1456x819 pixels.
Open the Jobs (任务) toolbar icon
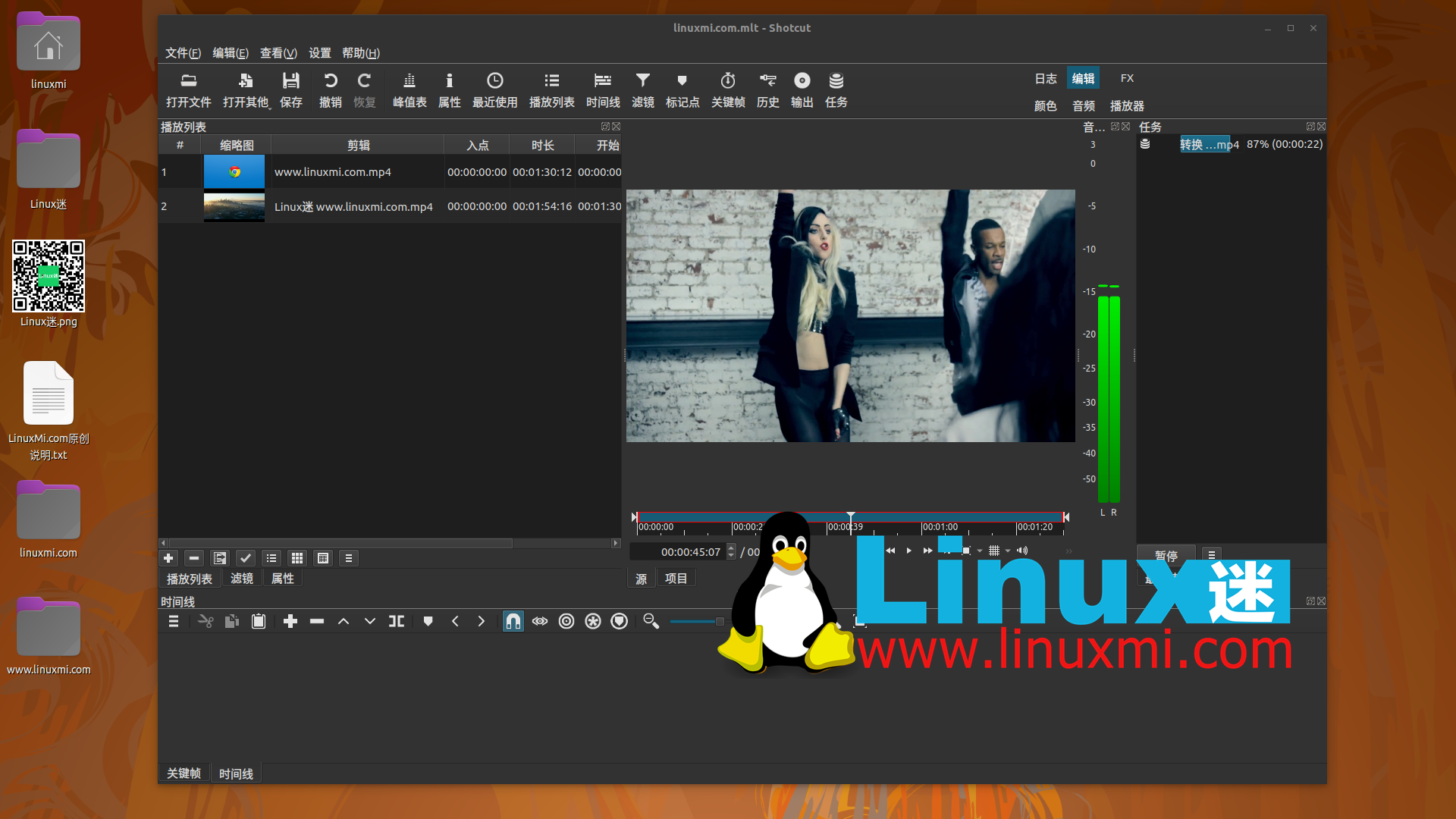click(836, 90)
